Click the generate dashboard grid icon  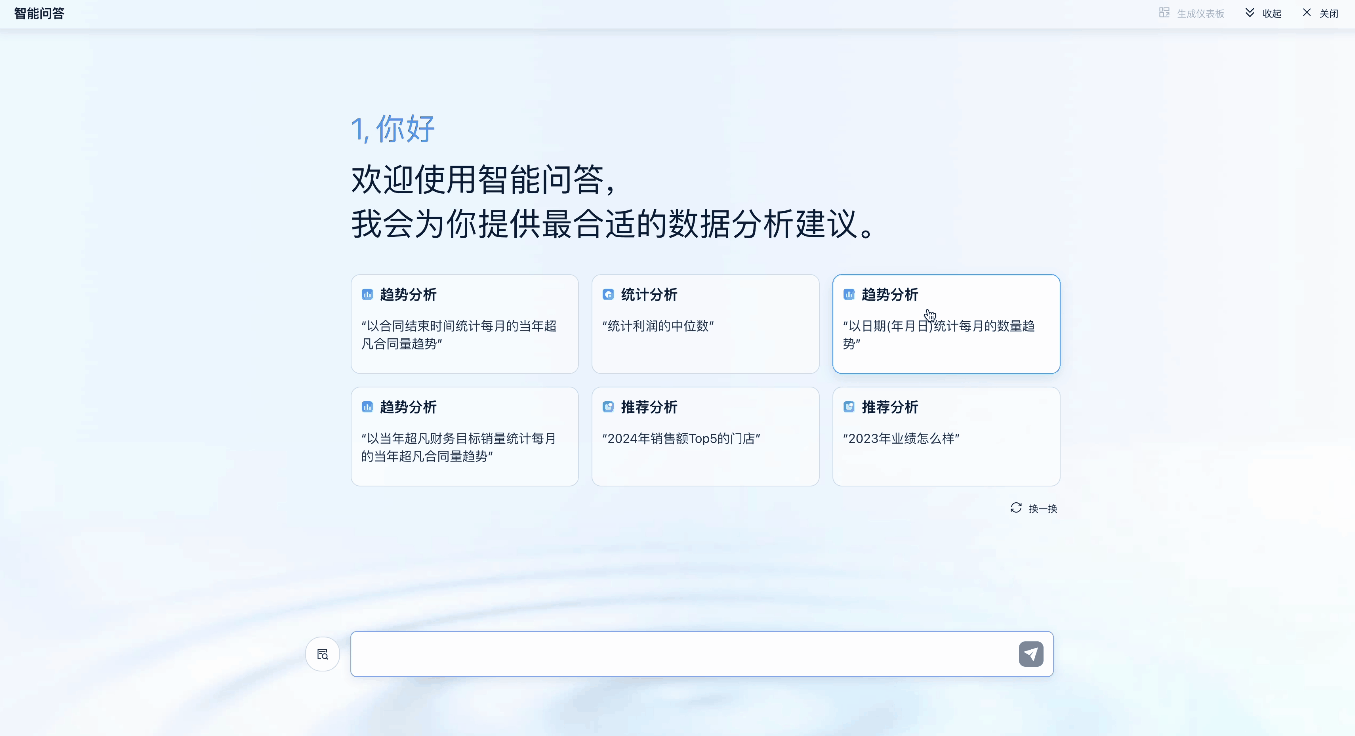[x=1163, y=13]
